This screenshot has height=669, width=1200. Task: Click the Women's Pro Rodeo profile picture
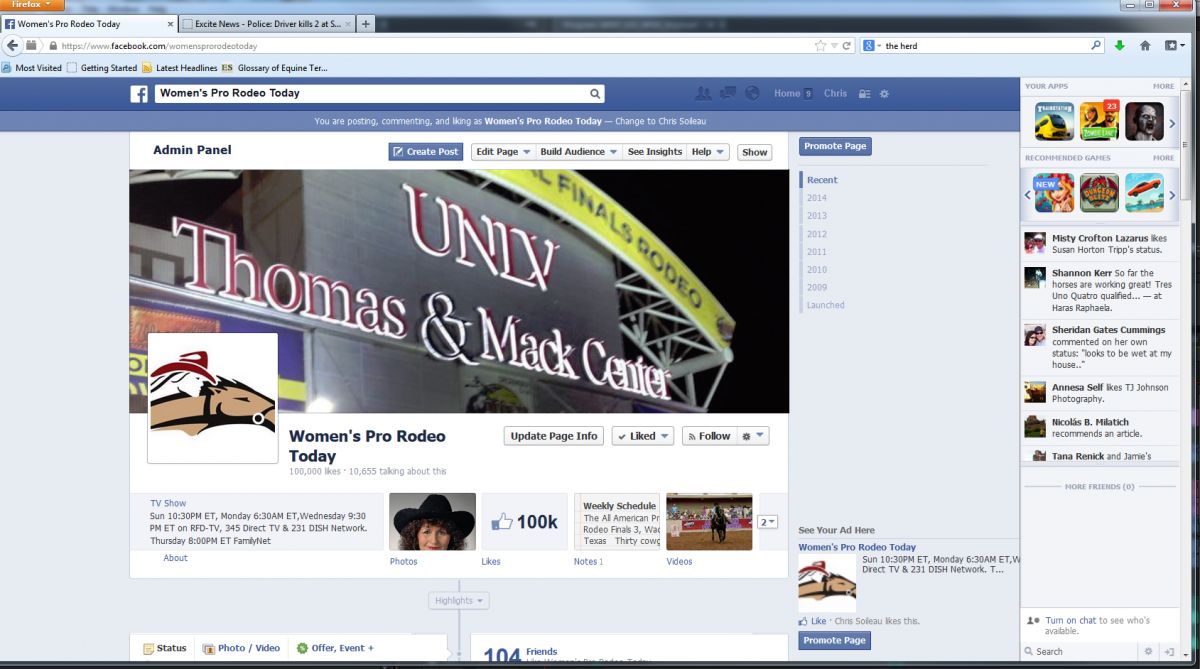tap(213, 398)
